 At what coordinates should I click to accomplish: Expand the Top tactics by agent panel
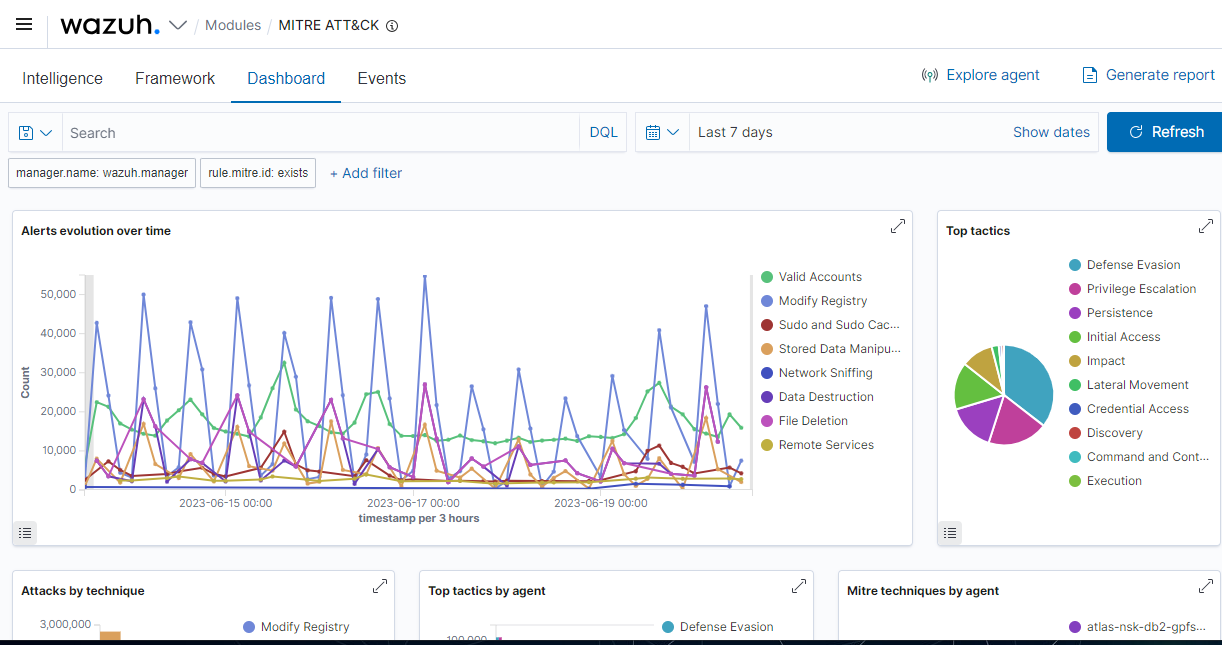(798, 587)
